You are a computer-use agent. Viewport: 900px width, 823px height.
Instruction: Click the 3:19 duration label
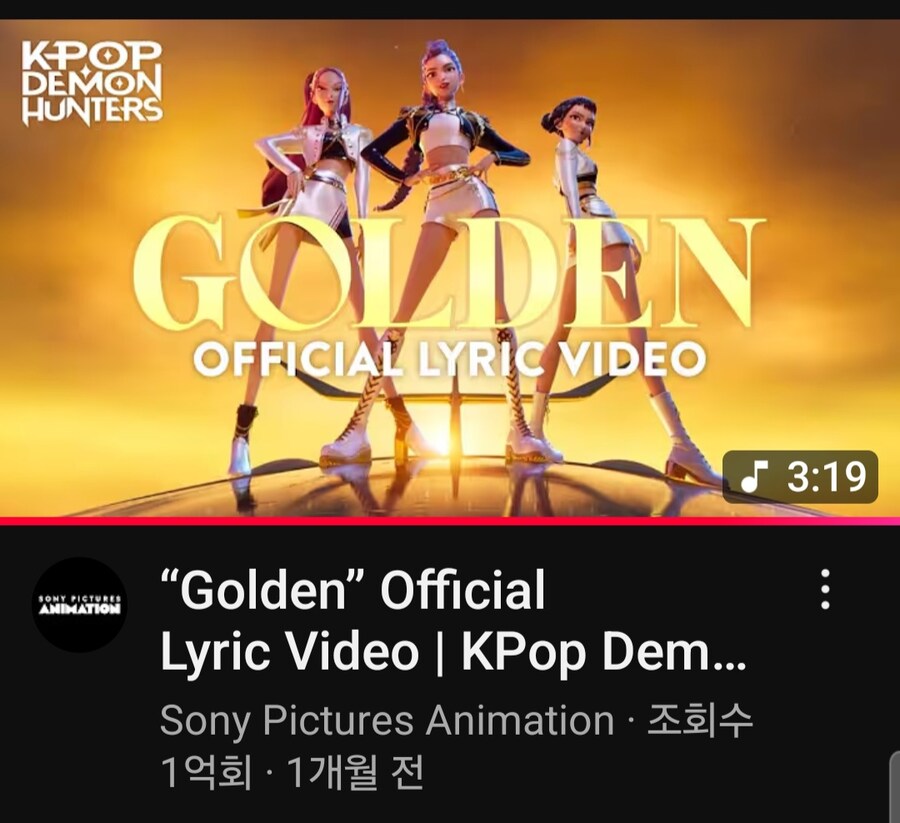click(826, 477)
